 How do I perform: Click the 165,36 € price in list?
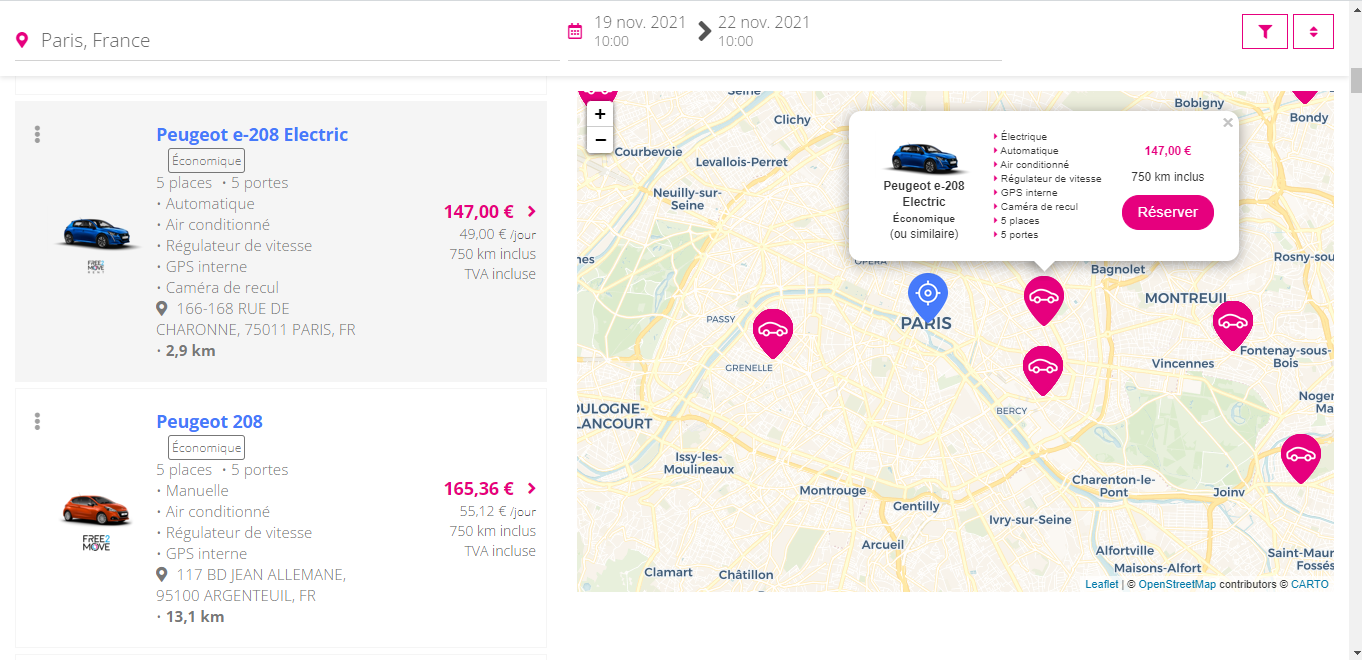[x=479, y=488]
